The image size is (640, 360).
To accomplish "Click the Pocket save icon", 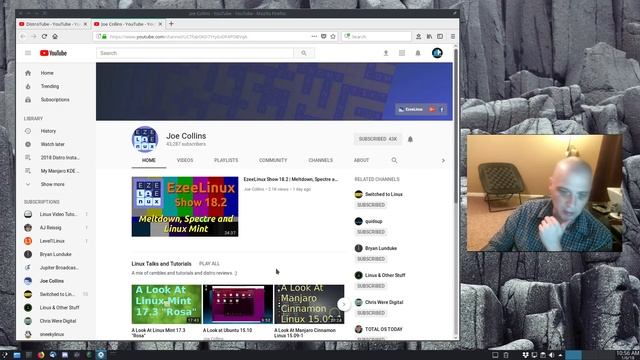I will pos(324,36).
